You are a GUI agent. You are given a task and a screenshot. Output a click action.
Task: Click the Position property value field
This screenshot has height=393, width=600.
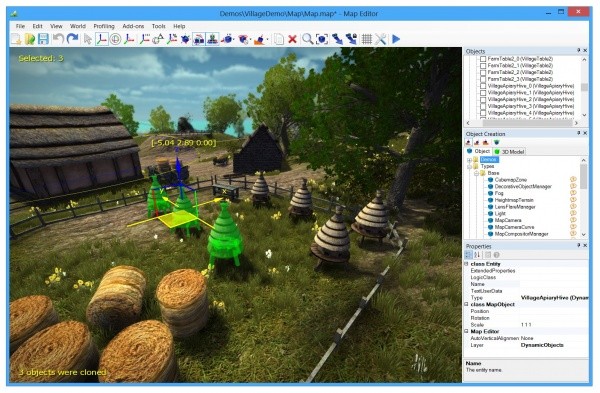pyautogui.click(x=554, y=311)
